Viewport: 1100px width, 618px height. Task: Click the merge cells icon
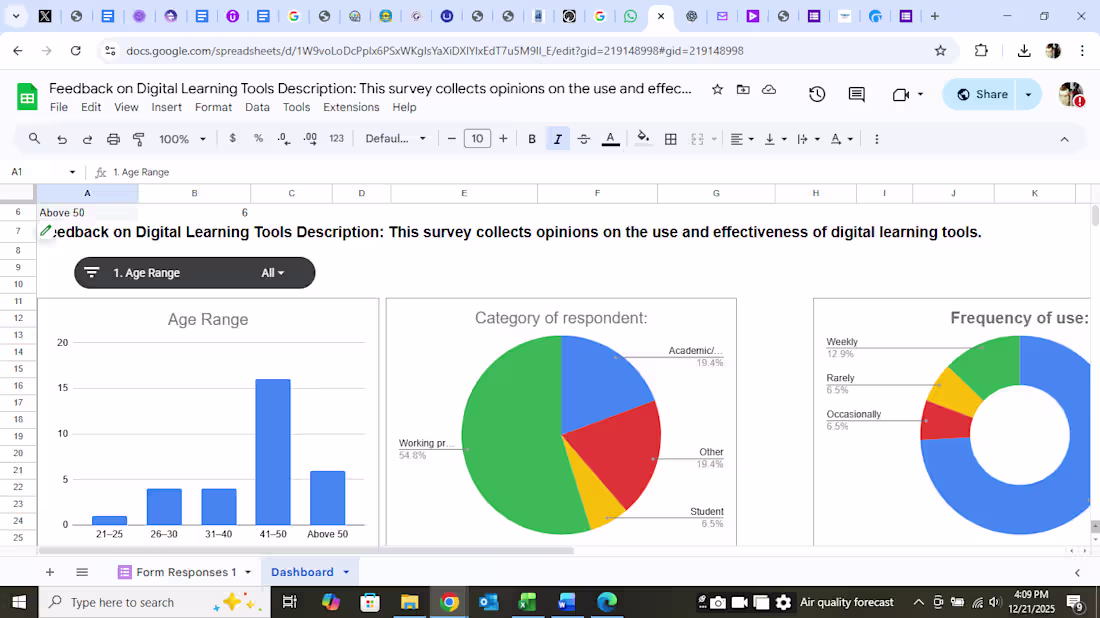click(x=697, y=138)
